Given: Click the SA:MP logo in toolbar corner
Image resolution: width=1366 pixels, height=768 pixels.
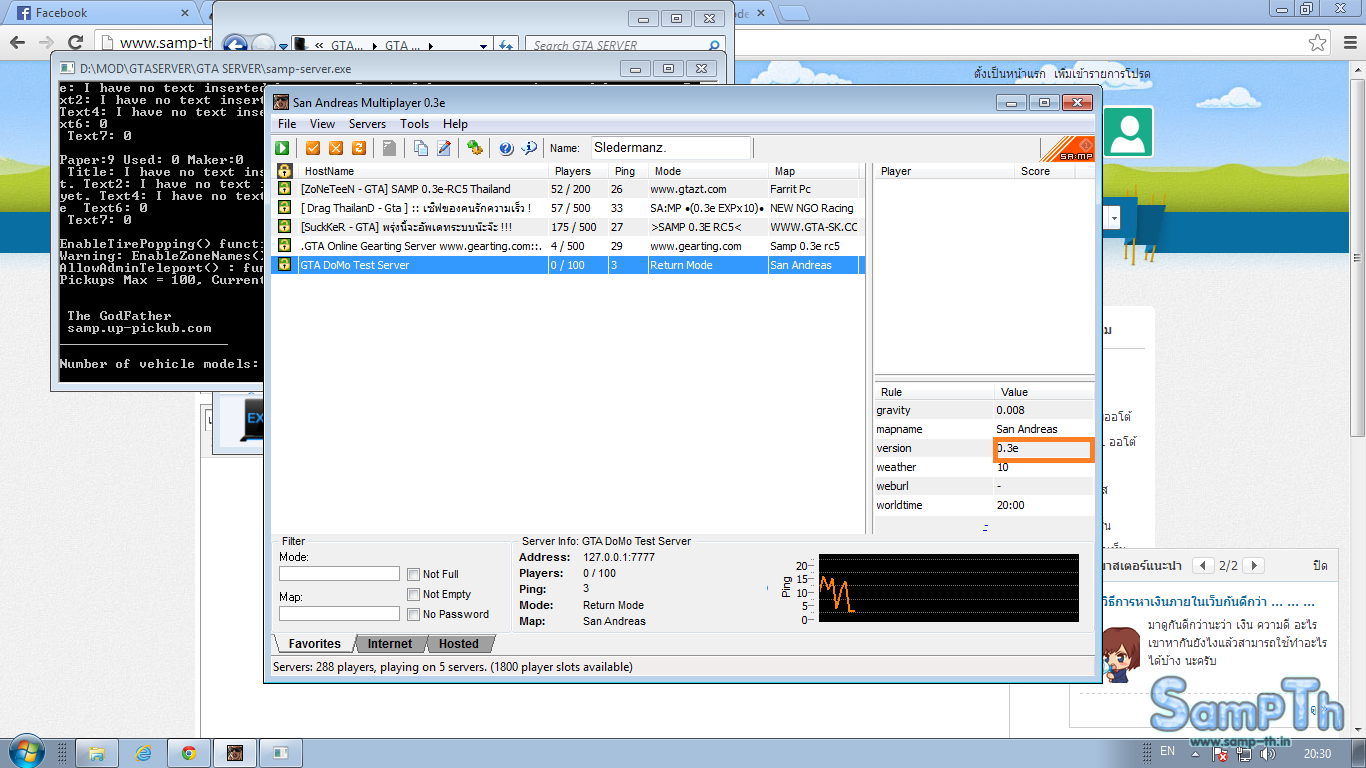Looking at the screenshot, I should pos(1067,149).
